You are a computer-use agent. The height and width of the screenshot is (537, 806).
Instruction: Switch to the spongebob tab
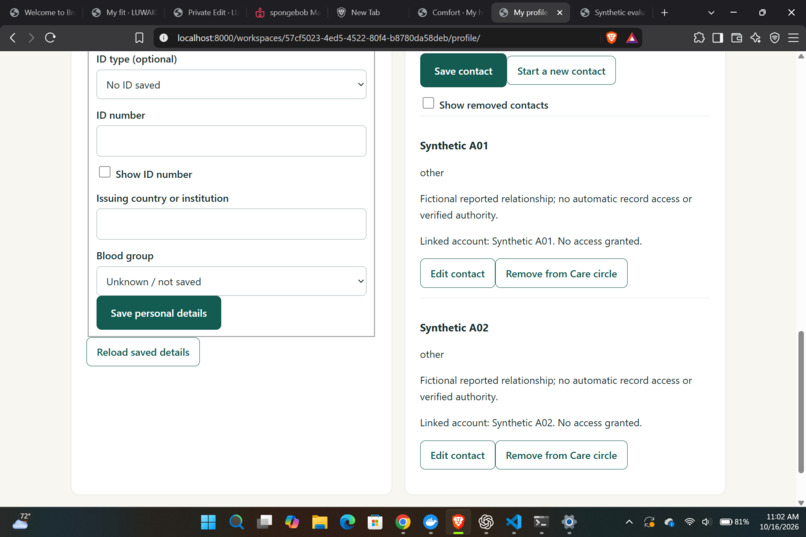288,12
